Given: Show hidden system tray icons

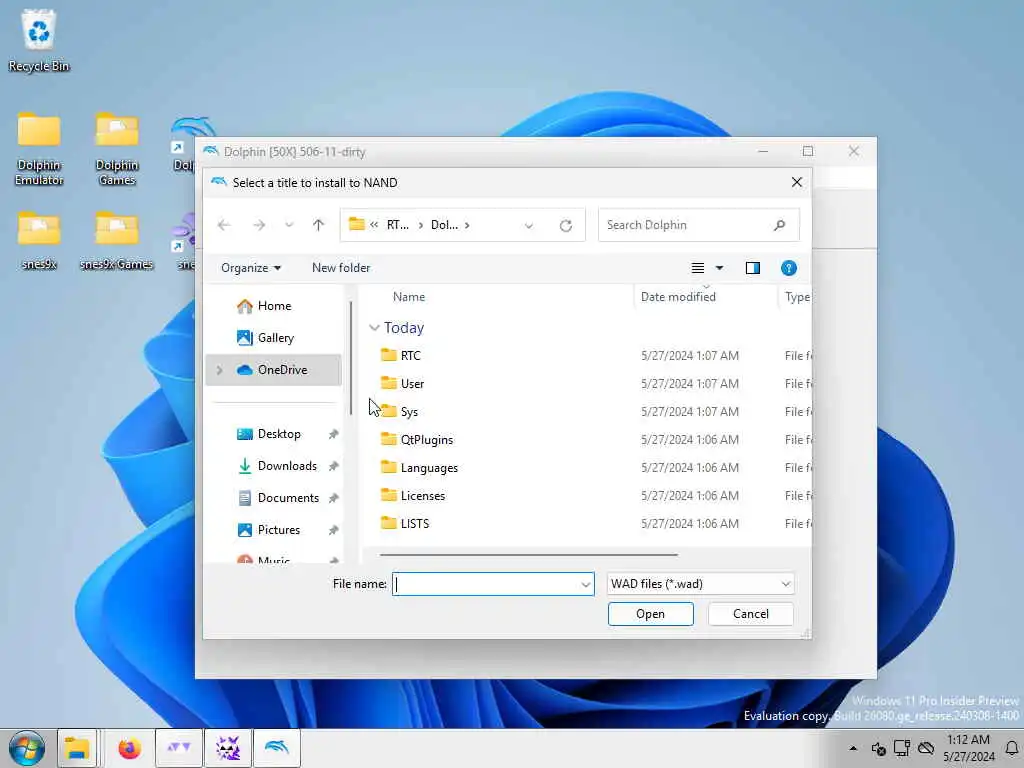Looking at the screenshot, I should coord(853,748).
